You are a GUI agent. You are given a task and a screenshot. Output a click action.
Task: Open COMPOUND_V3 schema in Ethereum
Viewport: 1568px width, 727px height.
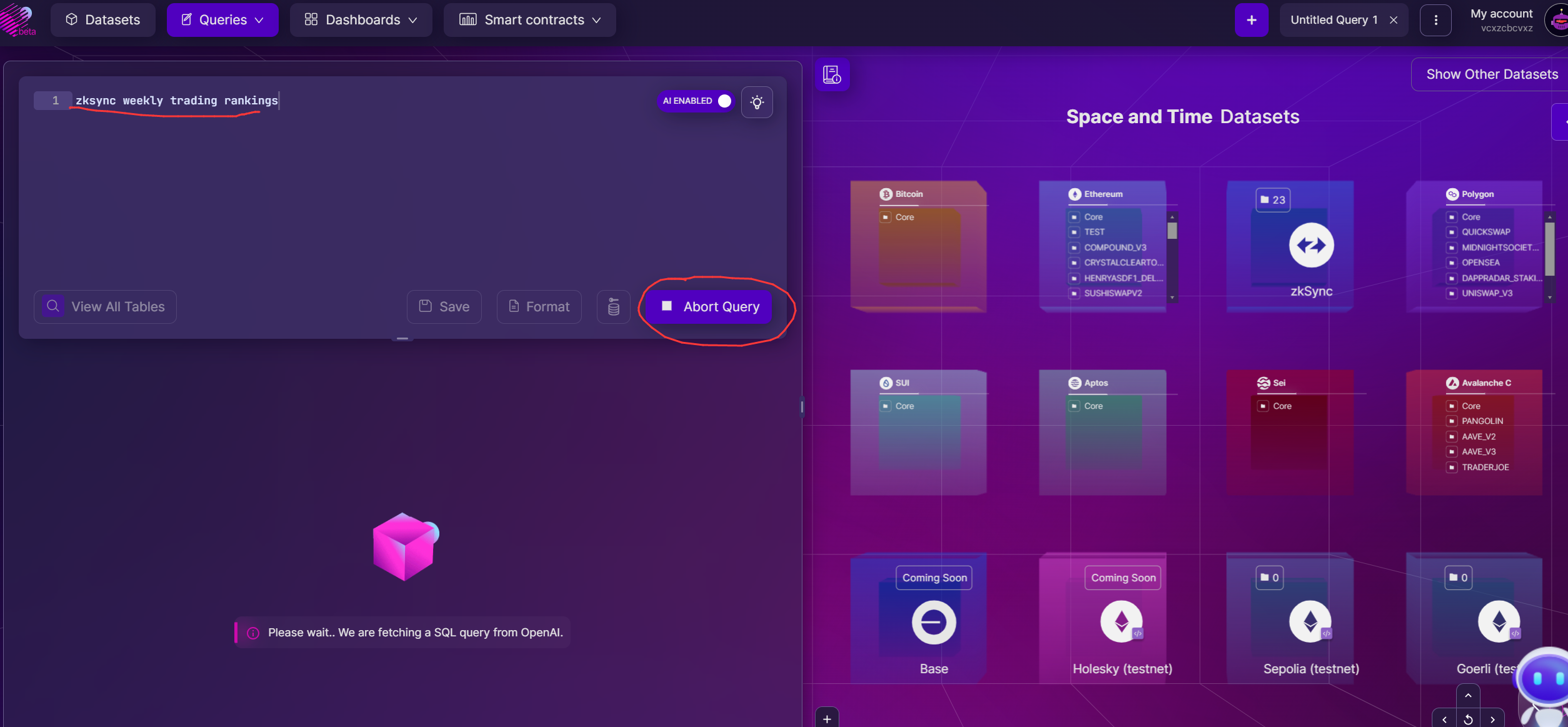point(1109,248)
